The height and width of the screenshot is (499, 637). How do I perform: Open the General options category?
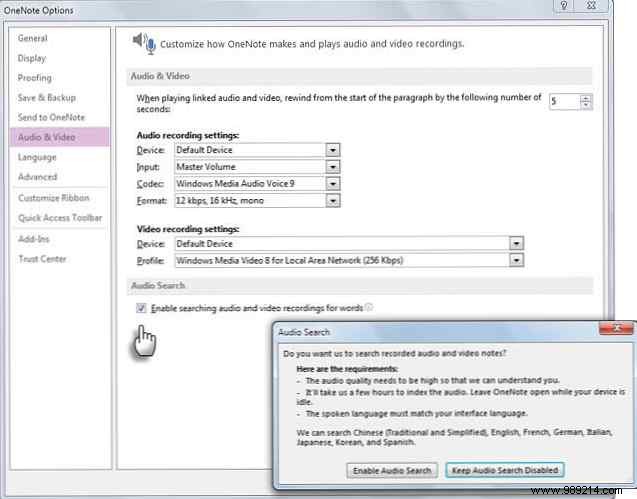coord(32,38)
